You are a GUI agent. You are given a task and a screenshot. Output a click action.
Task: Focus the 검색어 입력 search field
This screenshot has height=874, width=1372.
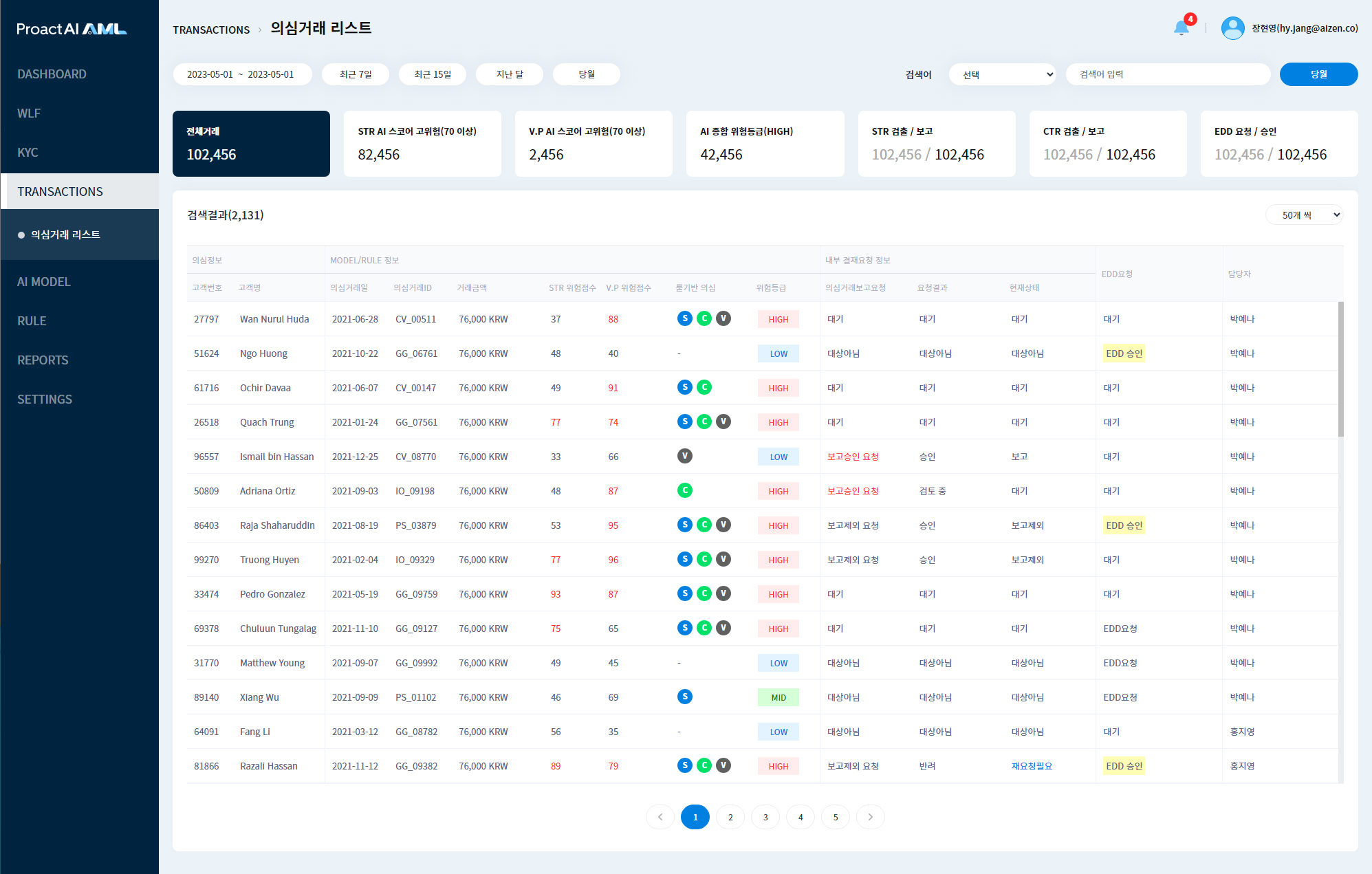coord(1167,74)
